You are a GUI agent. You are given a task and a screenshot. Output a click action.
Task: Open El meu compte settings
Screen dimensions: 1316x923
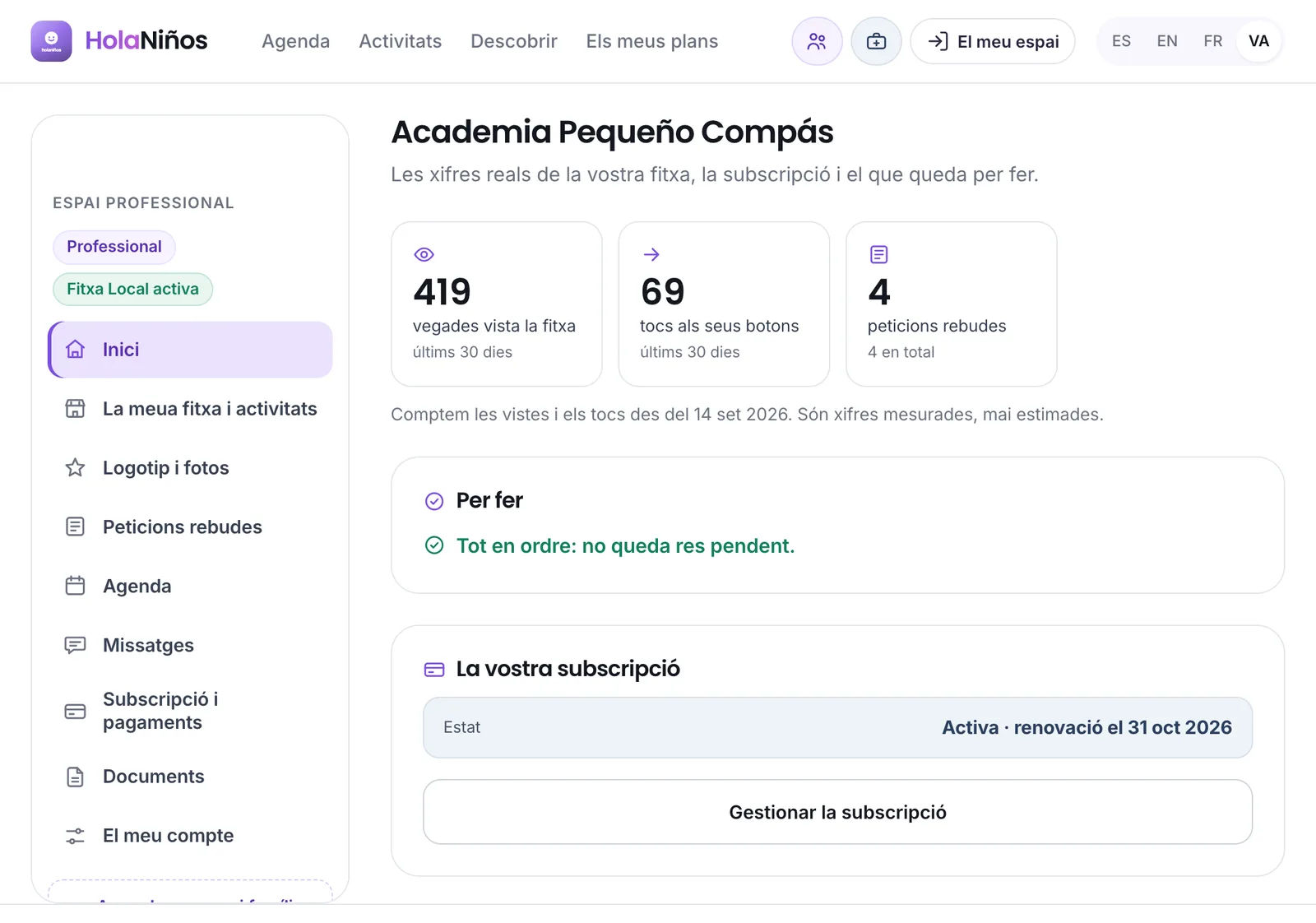coord(191,836)
